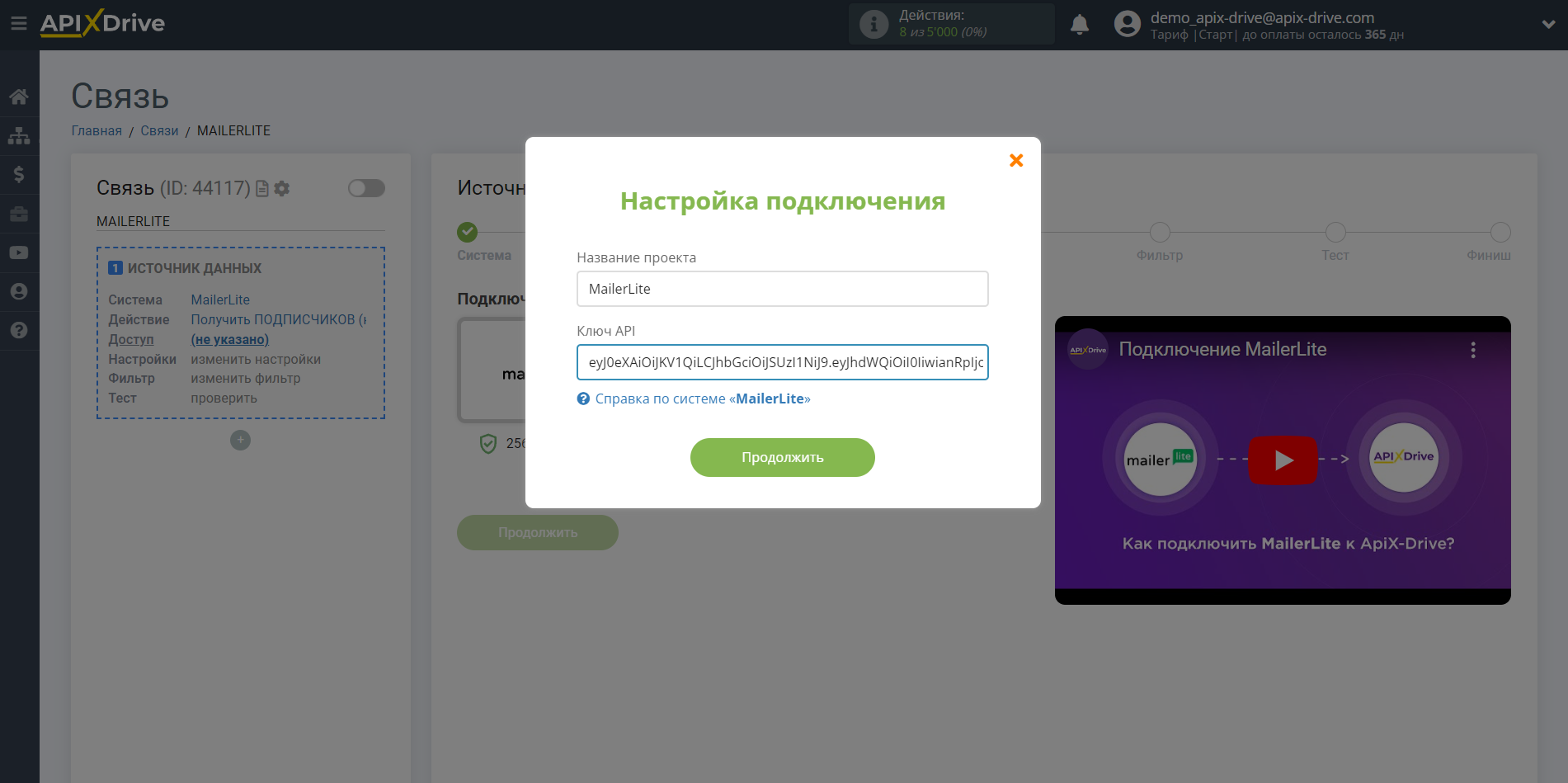Click the ApiX-Drive logo

coord(102,23)
